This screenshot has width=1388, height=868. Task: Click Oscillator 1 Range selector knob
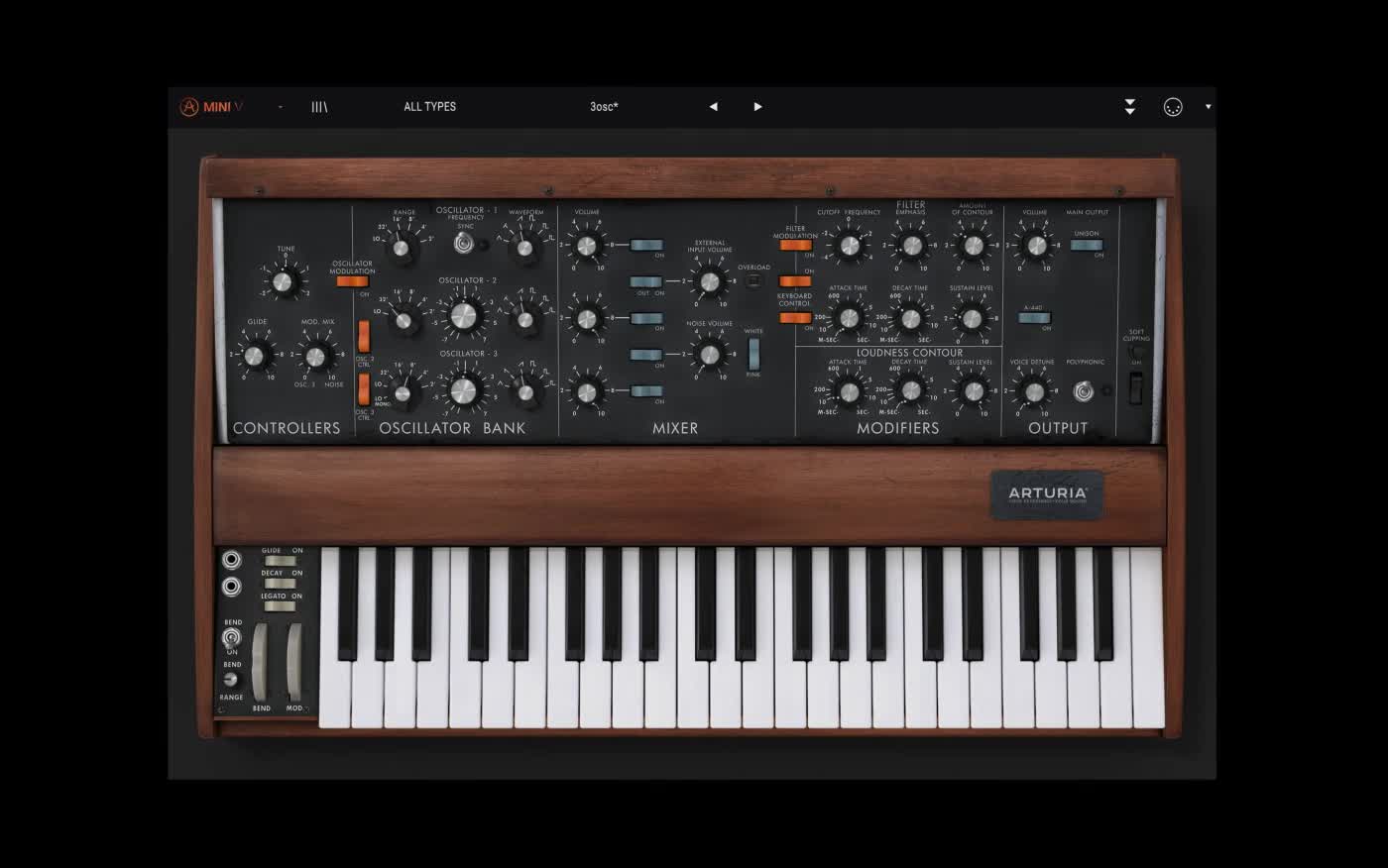402,247
